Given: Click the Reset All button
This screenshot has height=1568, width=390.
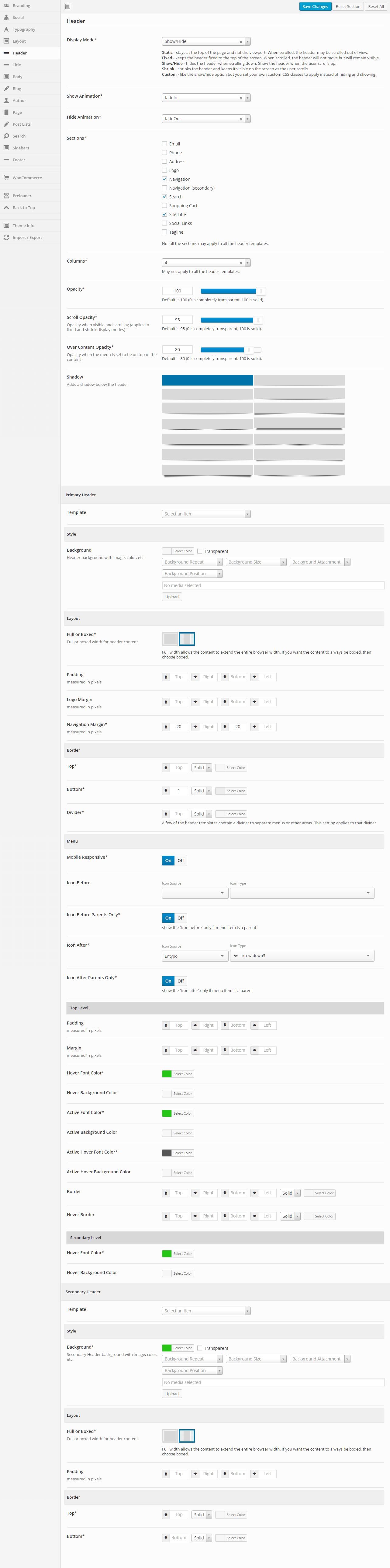Looking at the screenshot, I should pyautogui.click(x=376, y=7).
